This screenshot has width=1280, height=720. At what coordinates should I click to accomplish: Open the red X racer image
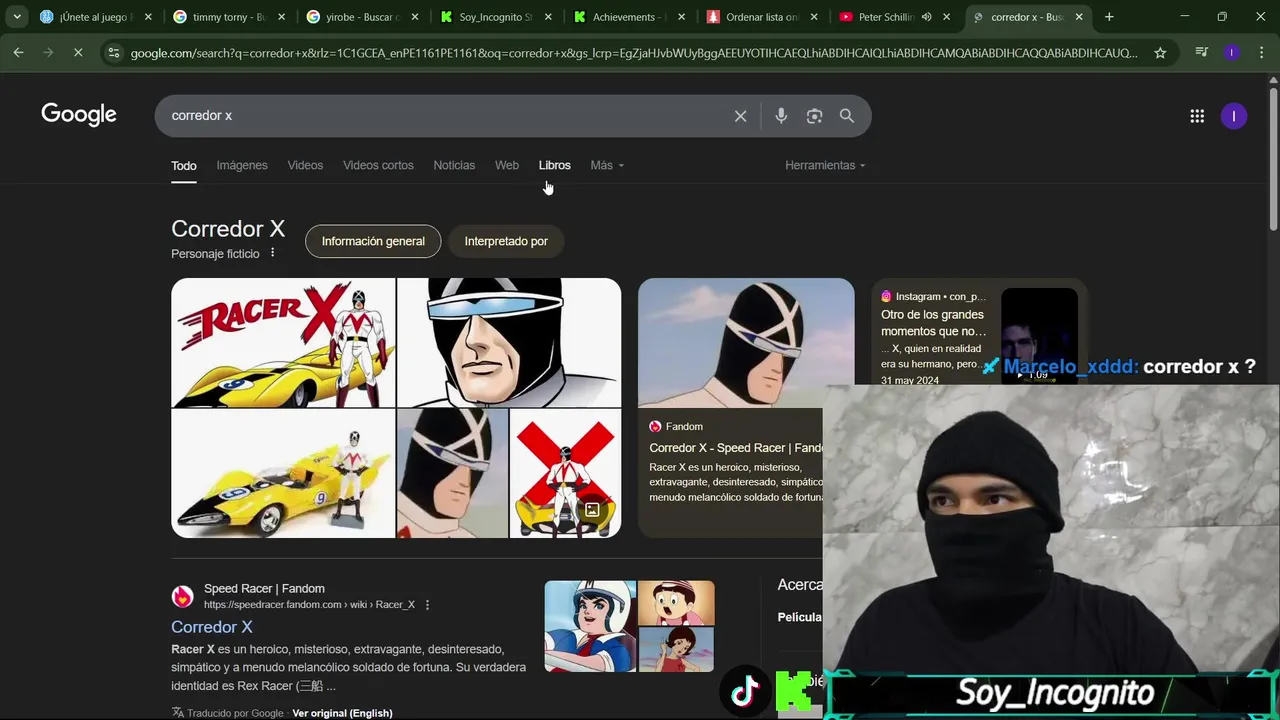click(565, 474)
